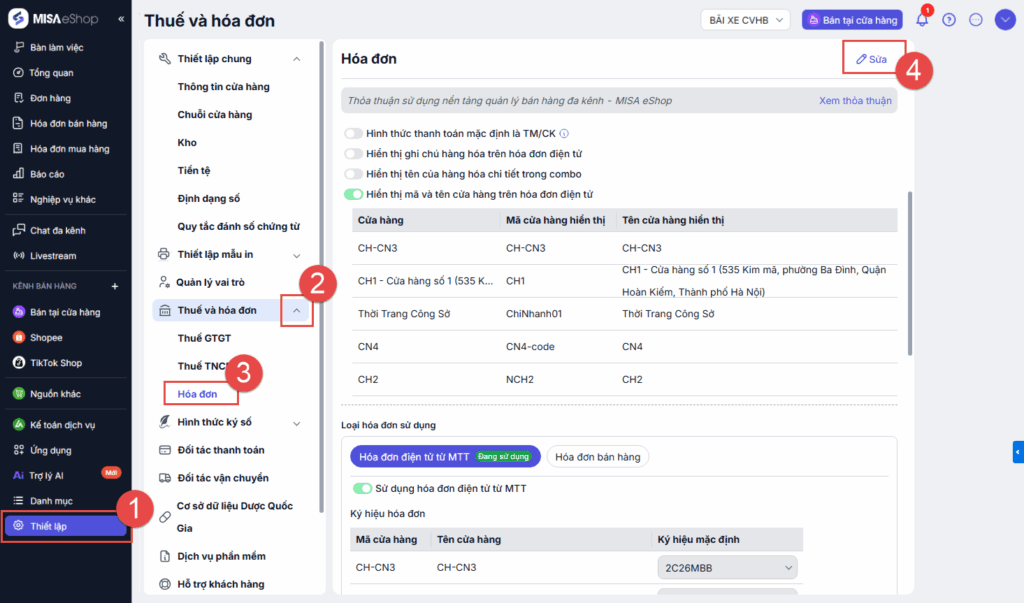Click the Tổng quan icon
Viewport: 1024px width, 603px height.
(x=19, y=73)
